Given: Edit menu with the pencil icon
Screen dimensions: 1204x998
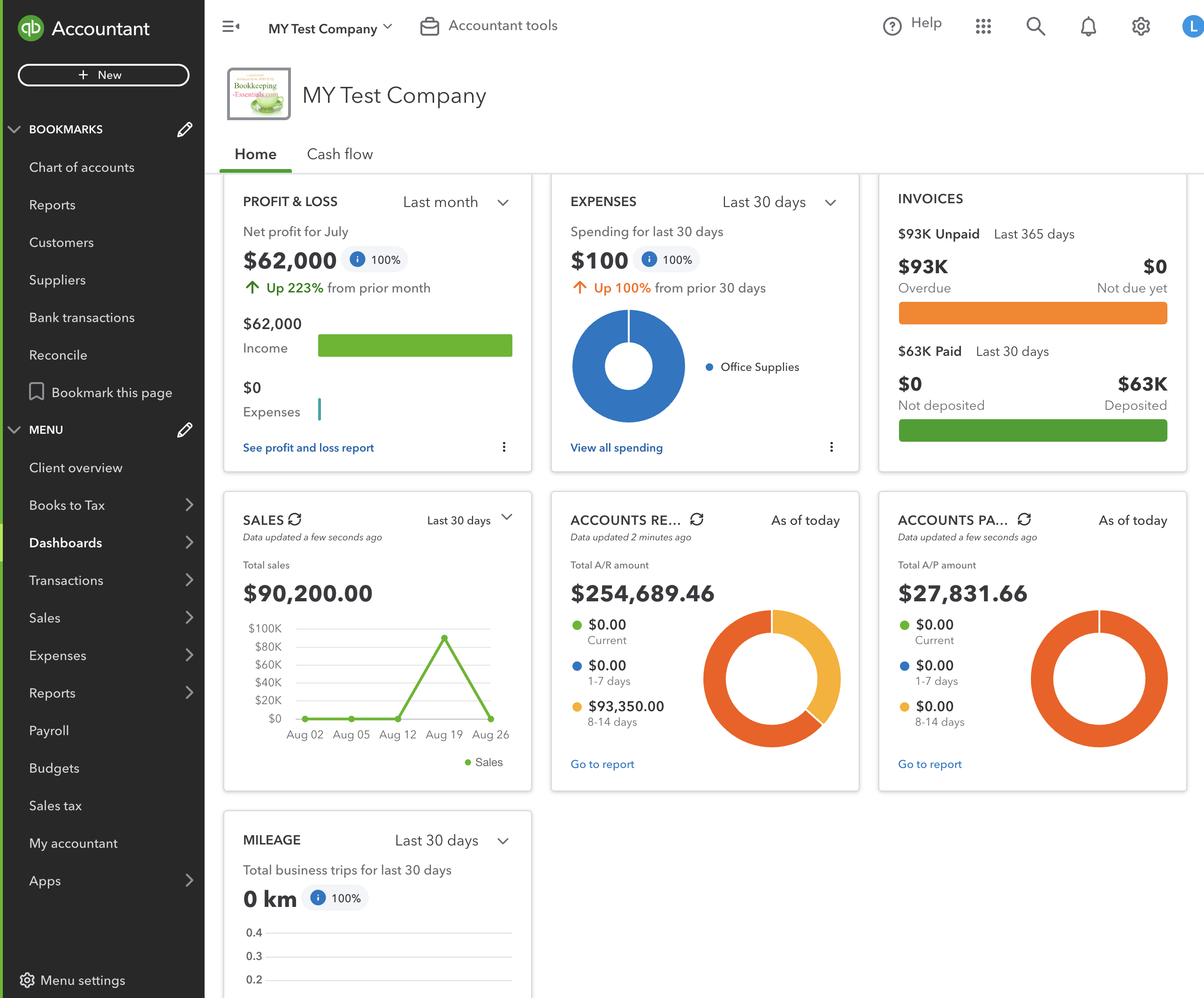Looking at the screenshot, I should [184, 430].
